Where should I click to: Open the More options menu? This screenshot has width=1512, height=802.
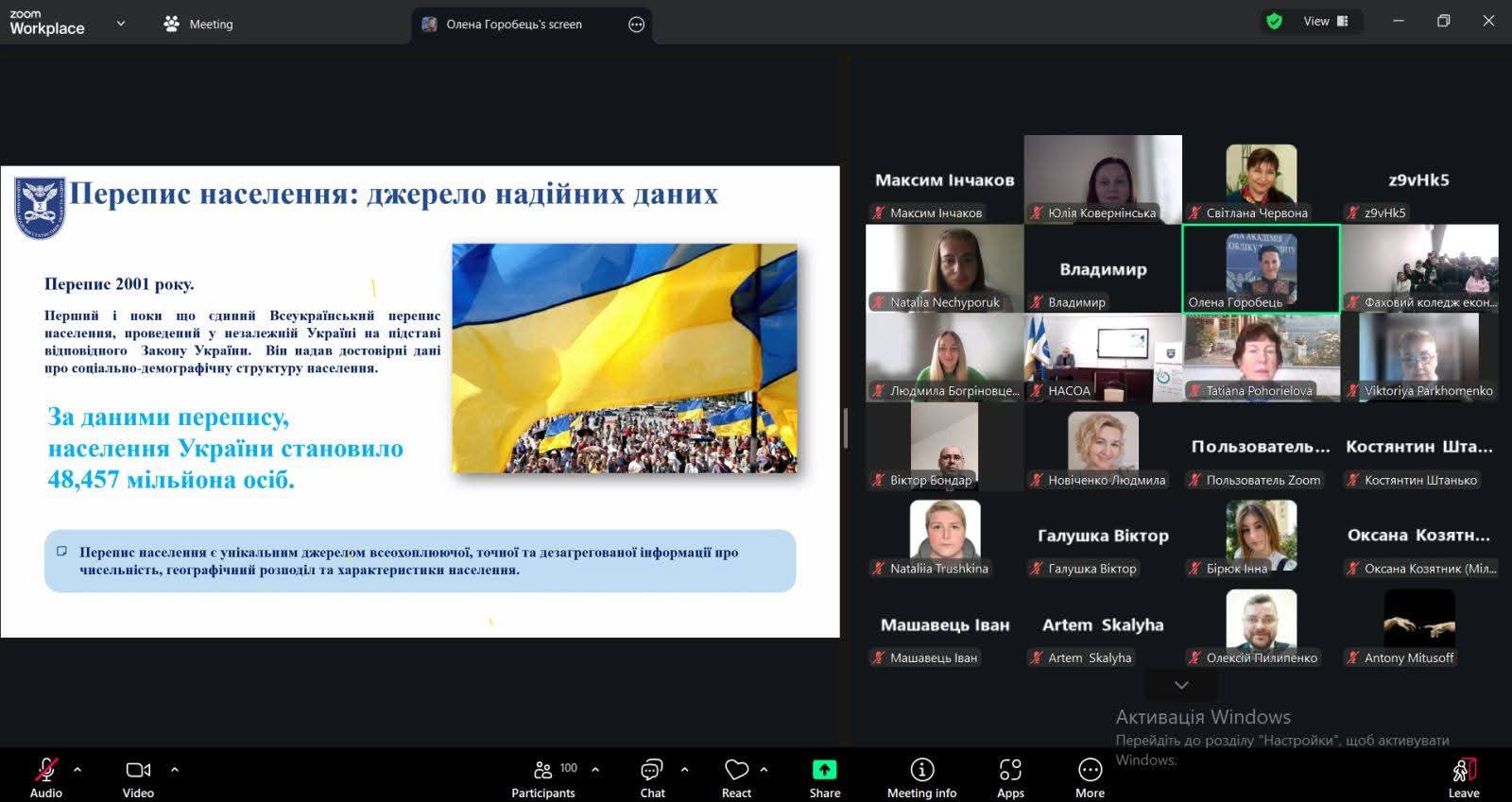[1090, 777]
